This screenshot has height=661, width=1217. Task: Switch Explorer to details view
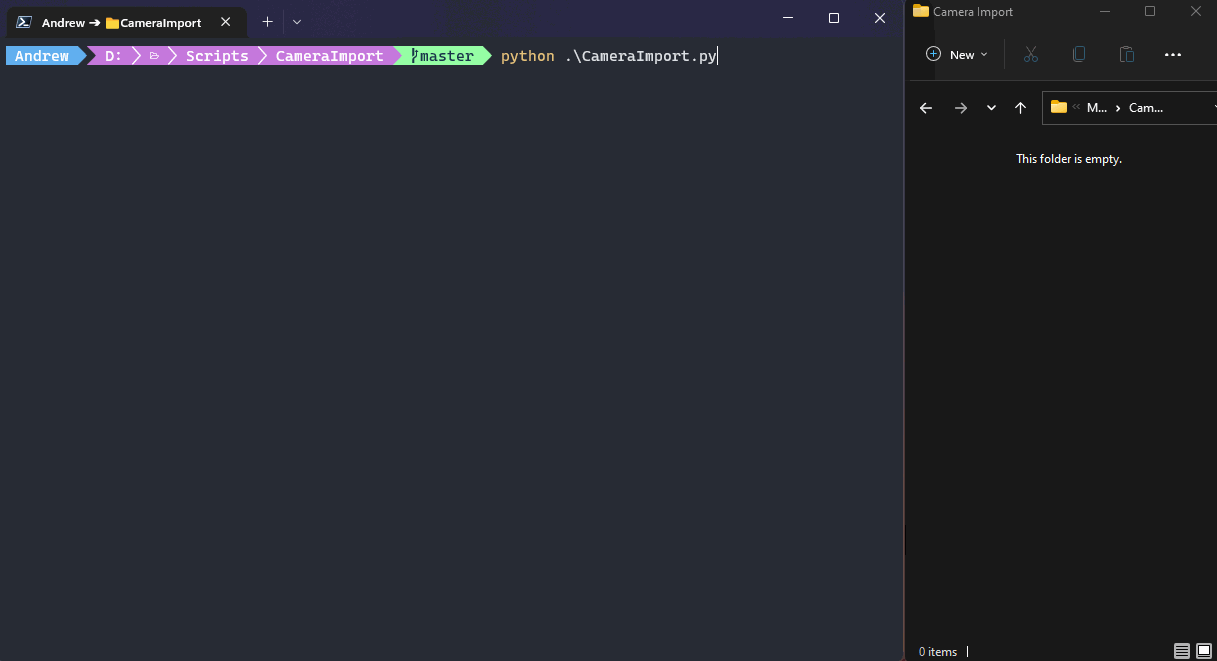pos(1182,651)
